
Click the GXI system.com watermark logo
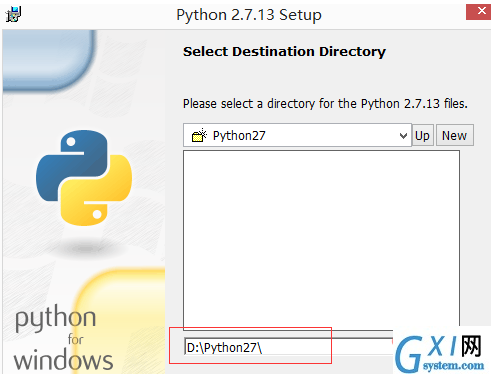coord(440,353)
